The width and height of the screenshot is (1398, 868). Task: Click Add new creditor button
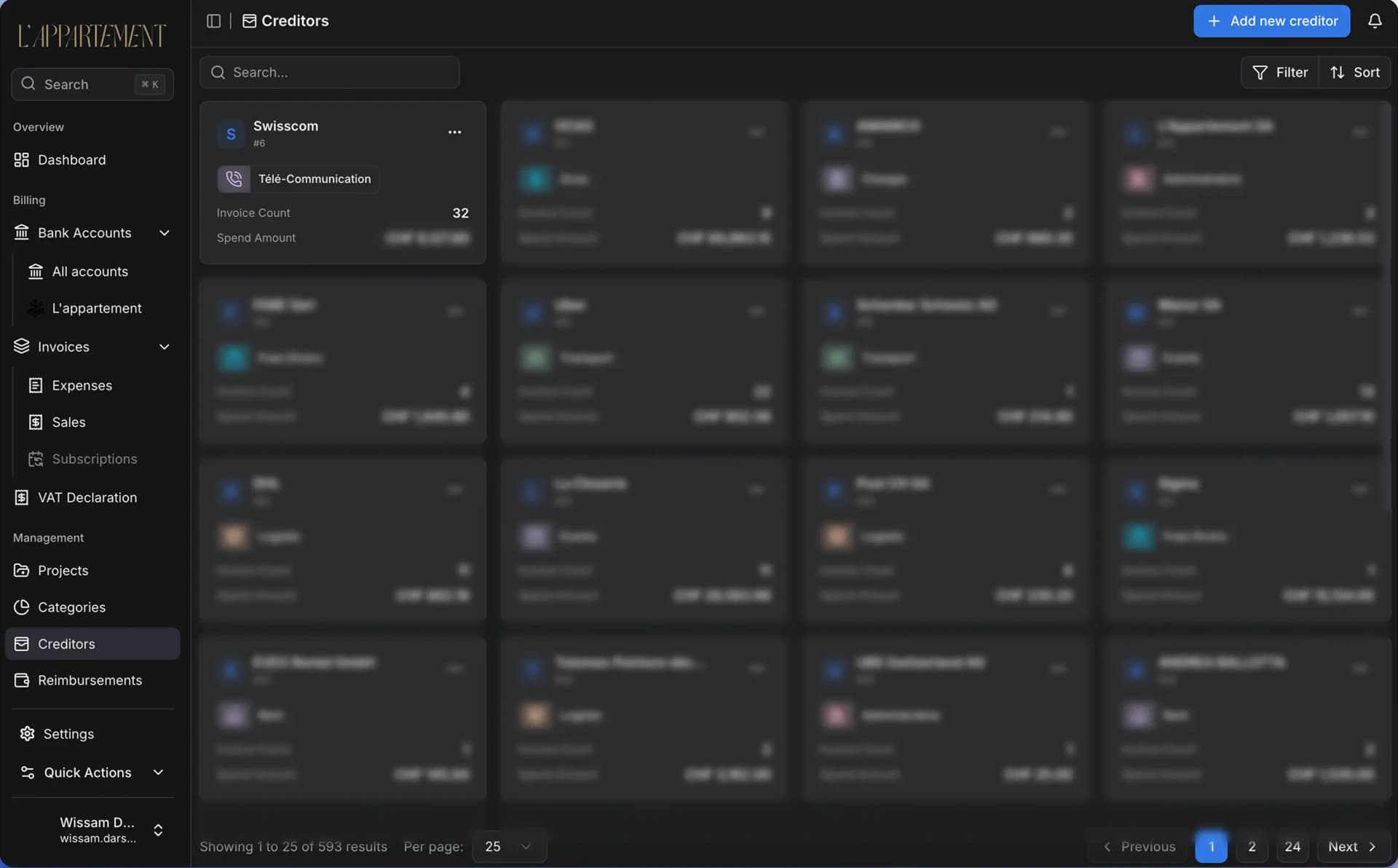click(1271, 21)
